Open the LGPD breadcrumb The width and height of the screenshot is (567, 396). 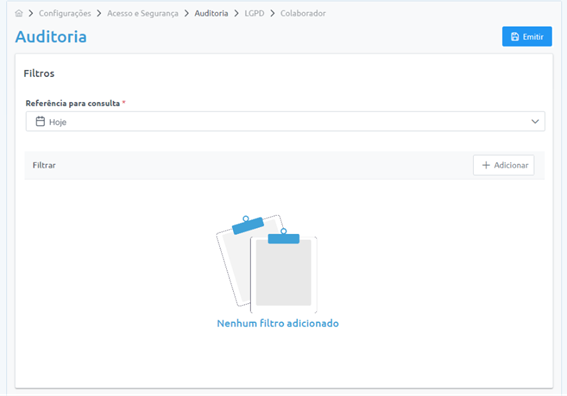[x=254, y=13]
